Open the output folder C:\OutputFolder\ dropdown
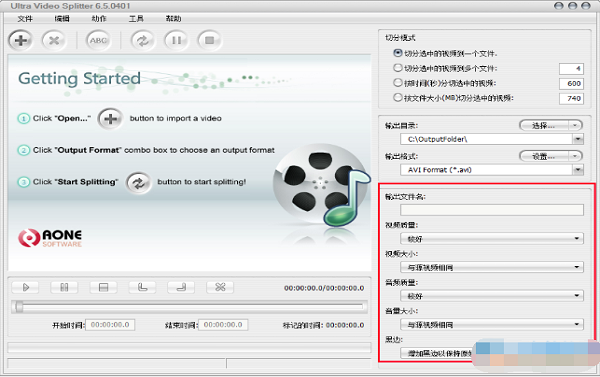Viewport: 600px width, 377px height. 578,139
